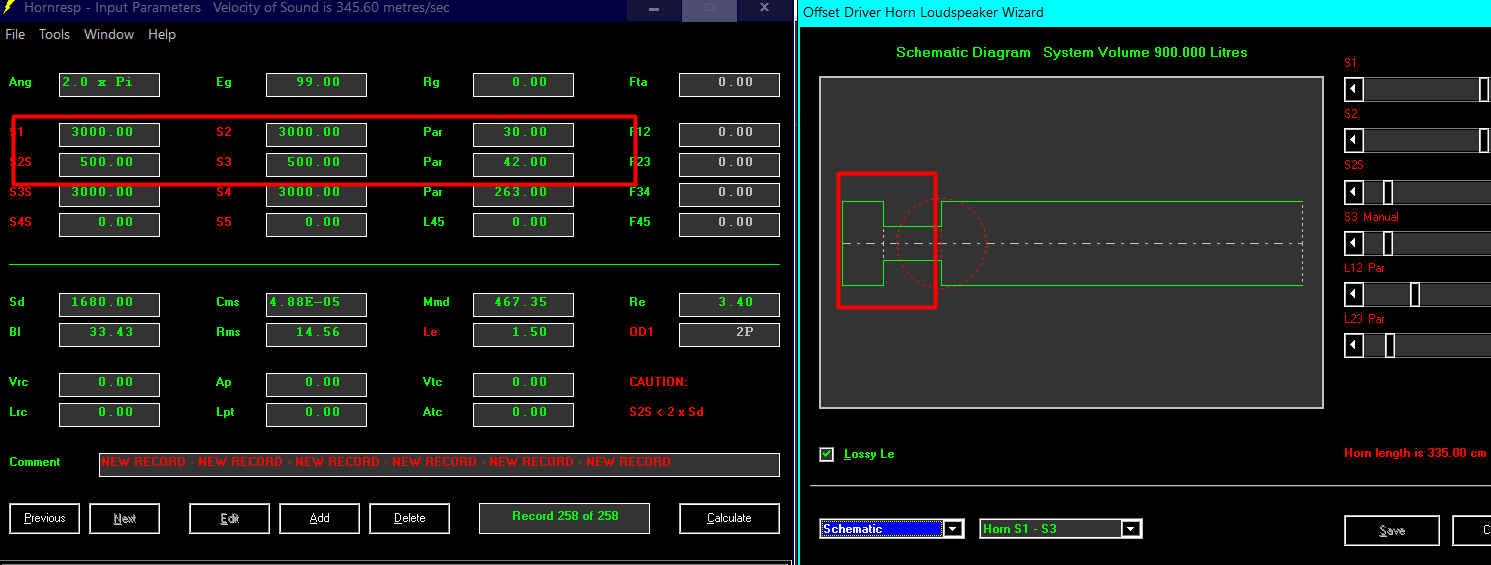The height and width of the screenshot is (565, 1491).
Task: Click the S2 slider left arrow
Action: point(1354,140)
